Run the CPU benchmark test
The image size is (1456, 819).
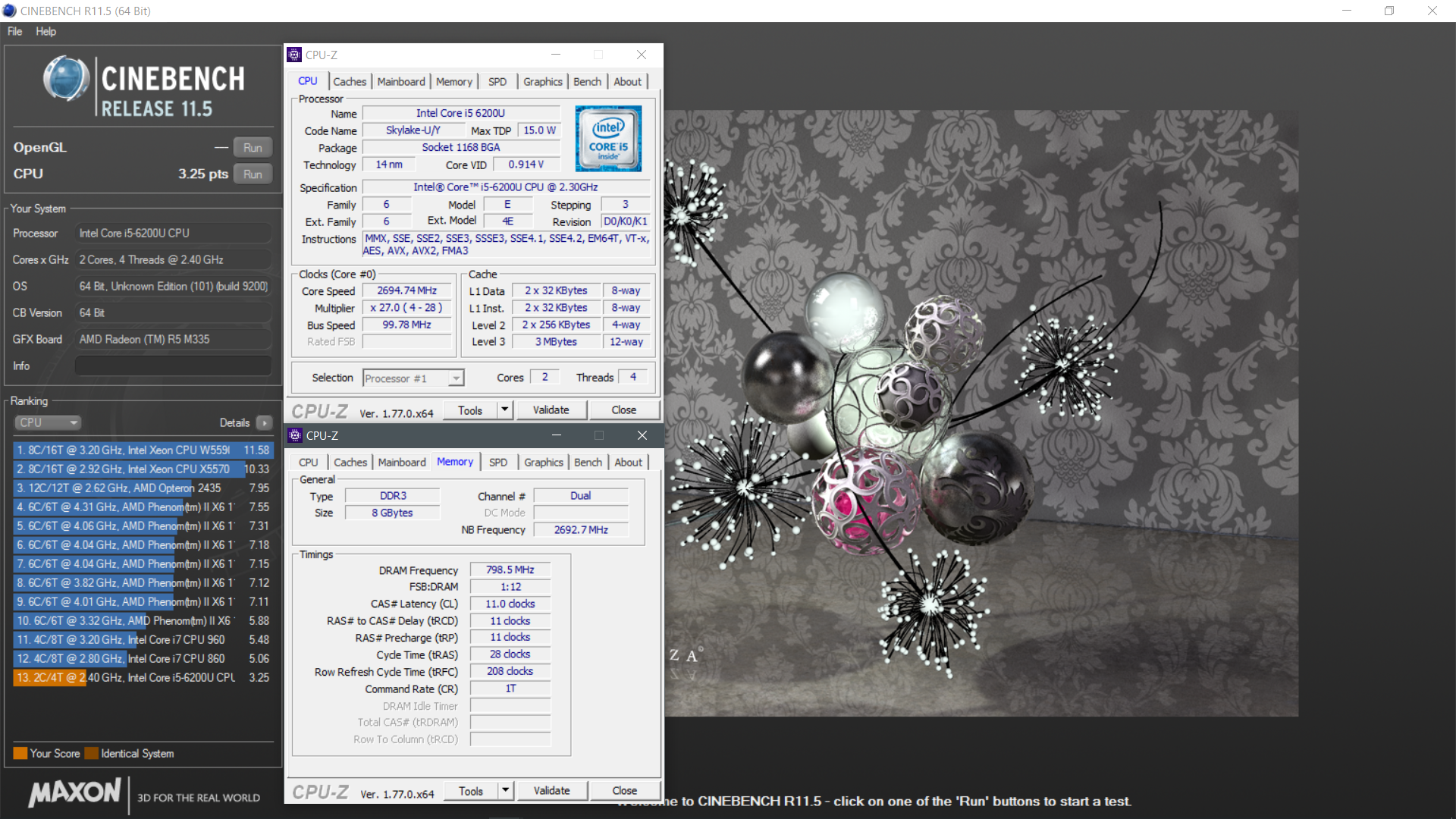click(253, 174)
